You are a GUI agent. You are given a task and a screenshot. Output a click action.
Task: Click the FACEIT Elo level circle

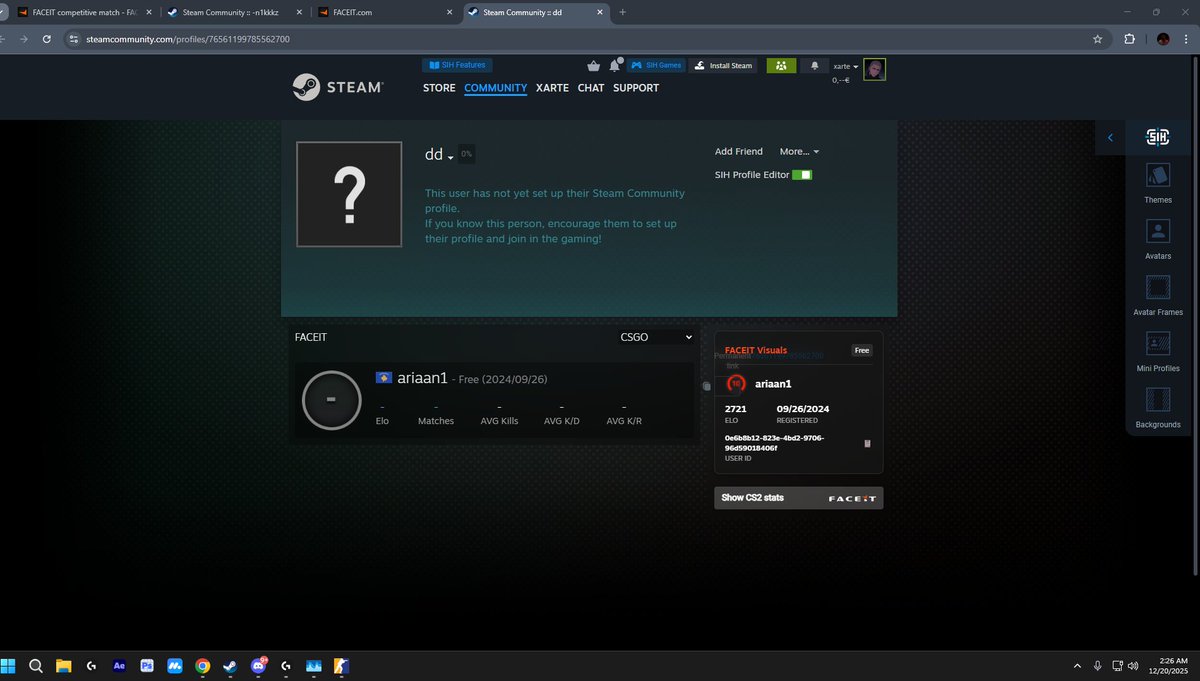point(331,400)
